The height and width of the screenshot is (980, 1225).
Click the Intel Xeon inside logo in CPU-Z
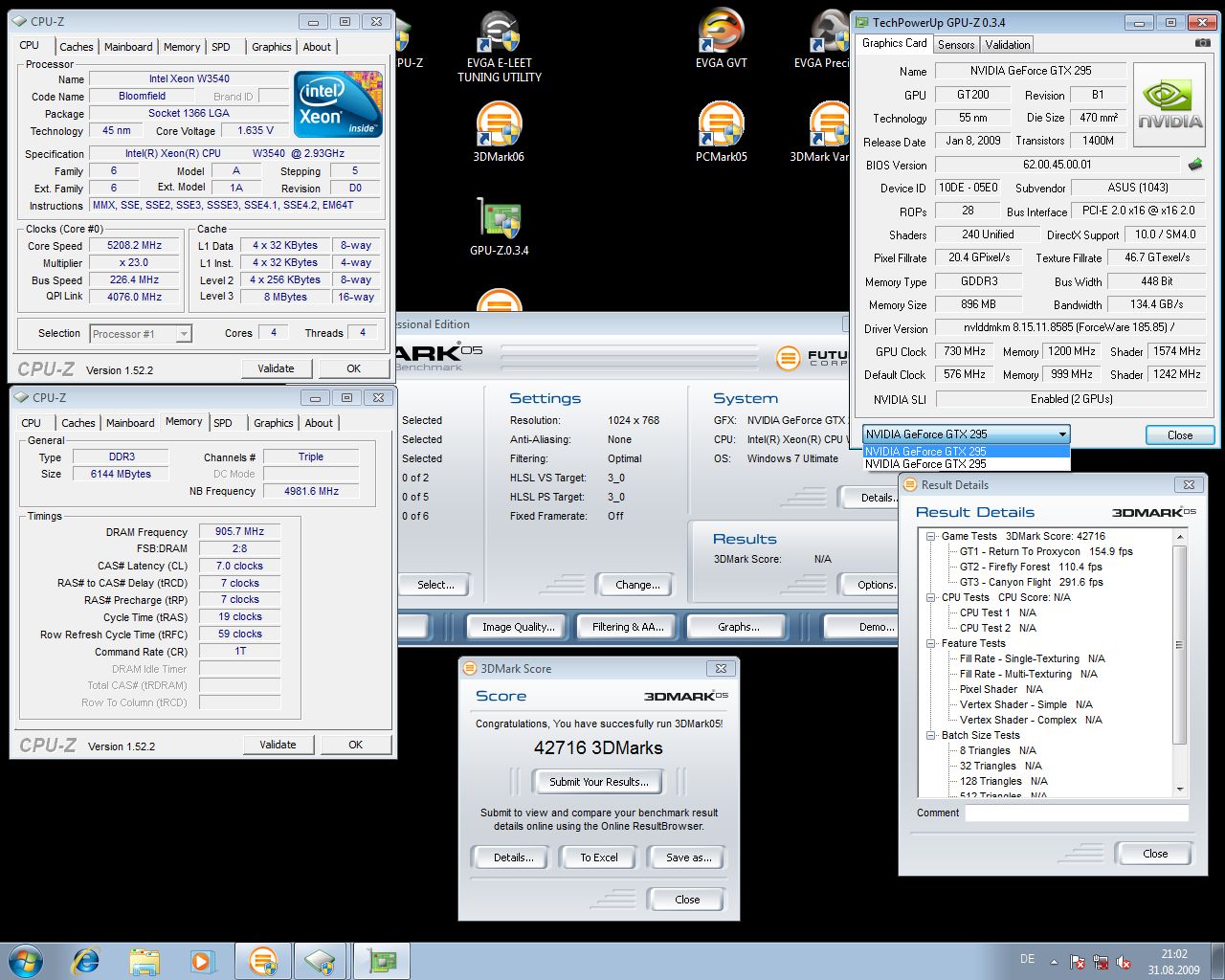point(339,103)
